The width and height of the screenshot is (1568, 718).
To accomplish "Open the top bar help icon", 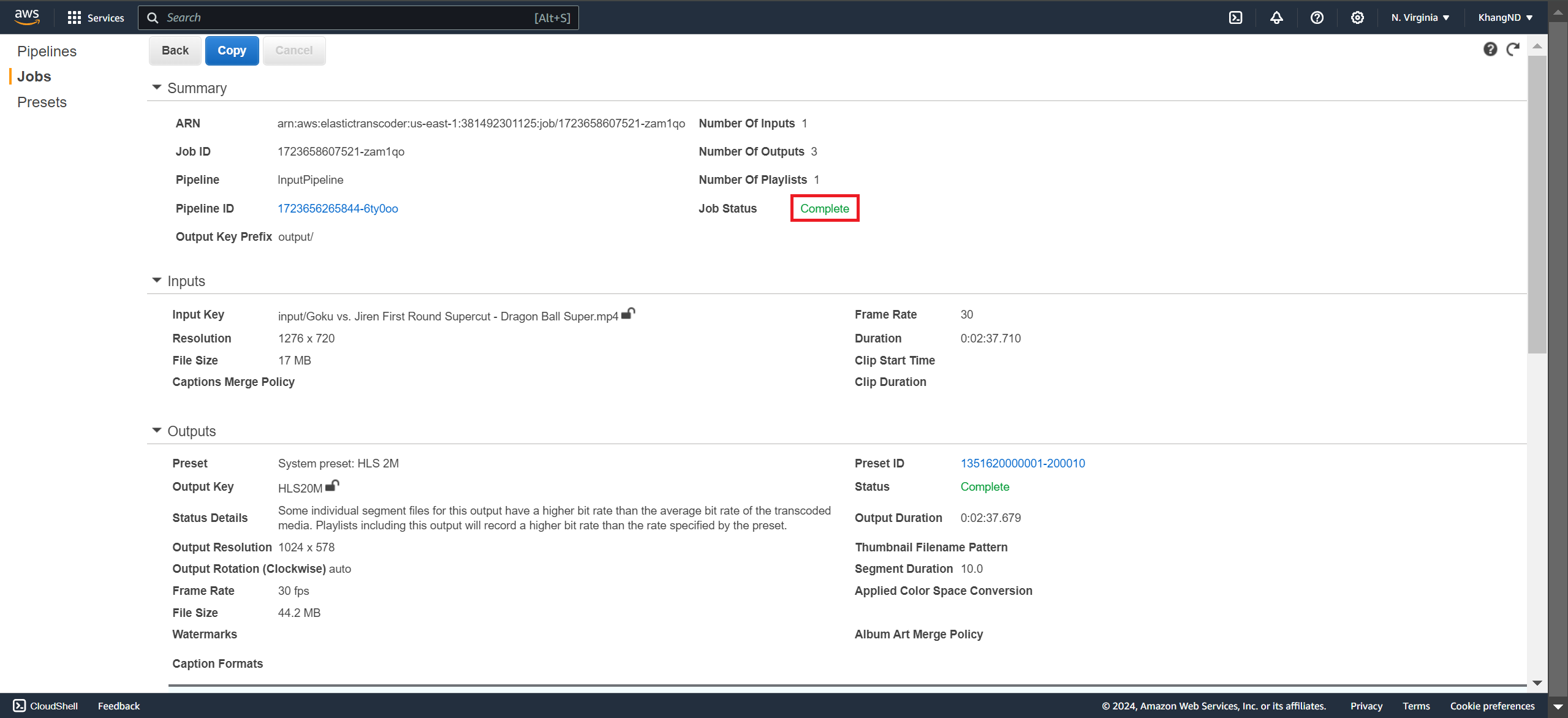I will 1317,18.
